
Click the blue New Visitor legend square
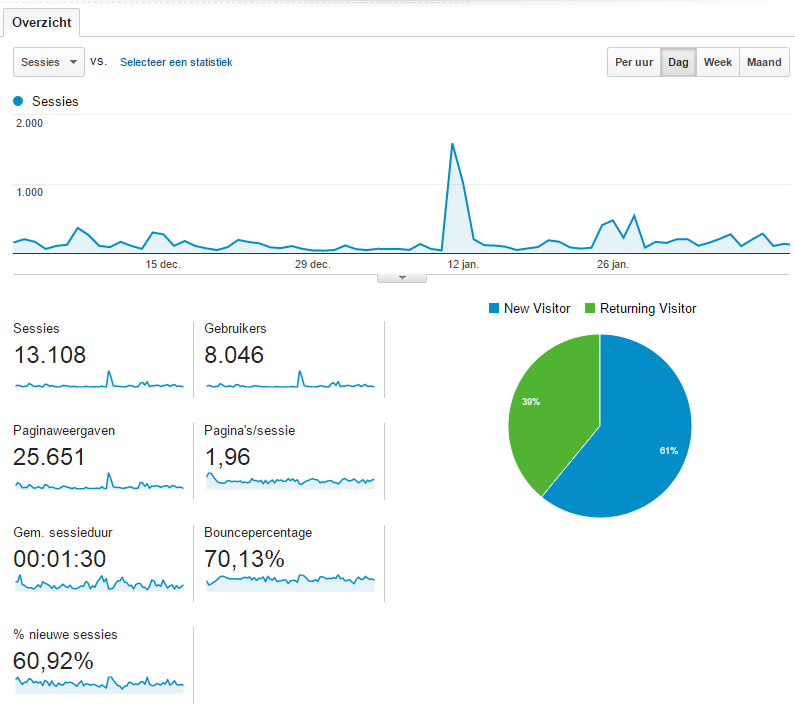494,309
